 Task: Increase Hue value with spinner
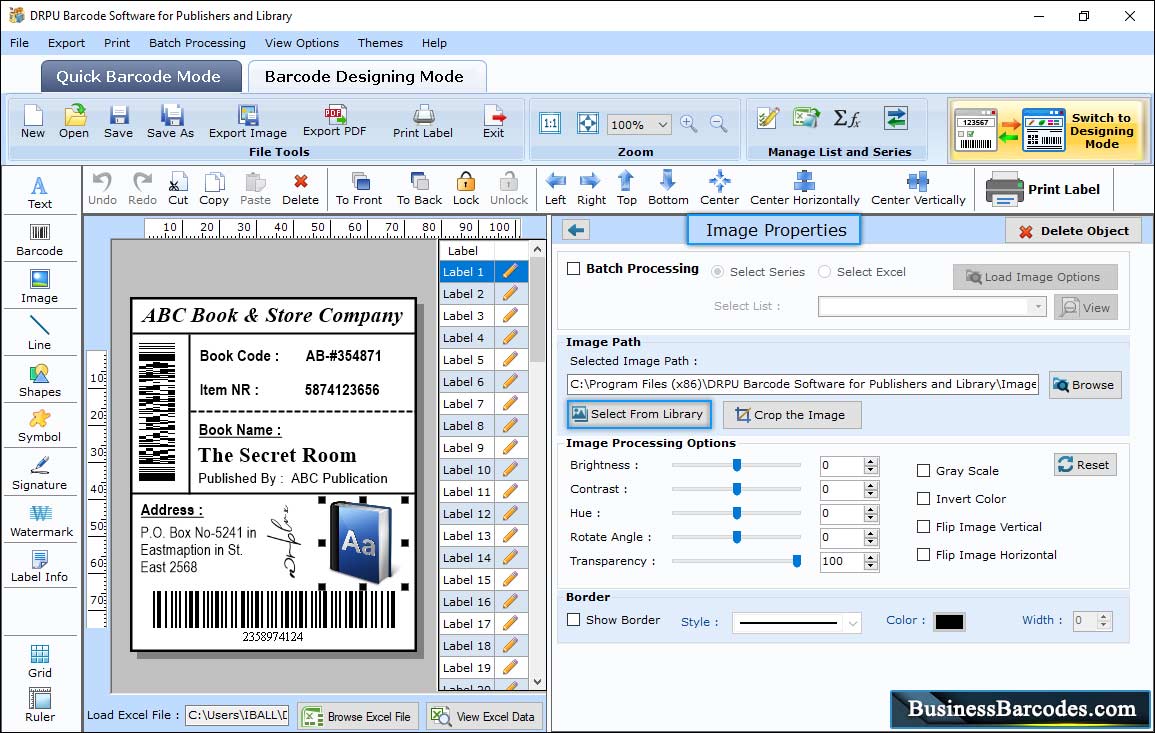point(871,509)
